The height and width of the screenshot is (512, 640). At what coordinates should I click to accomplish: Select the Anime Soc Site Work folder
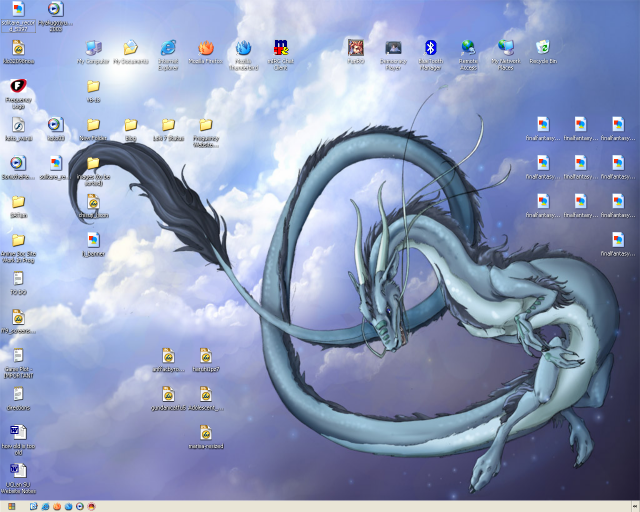tap(18, 248)
